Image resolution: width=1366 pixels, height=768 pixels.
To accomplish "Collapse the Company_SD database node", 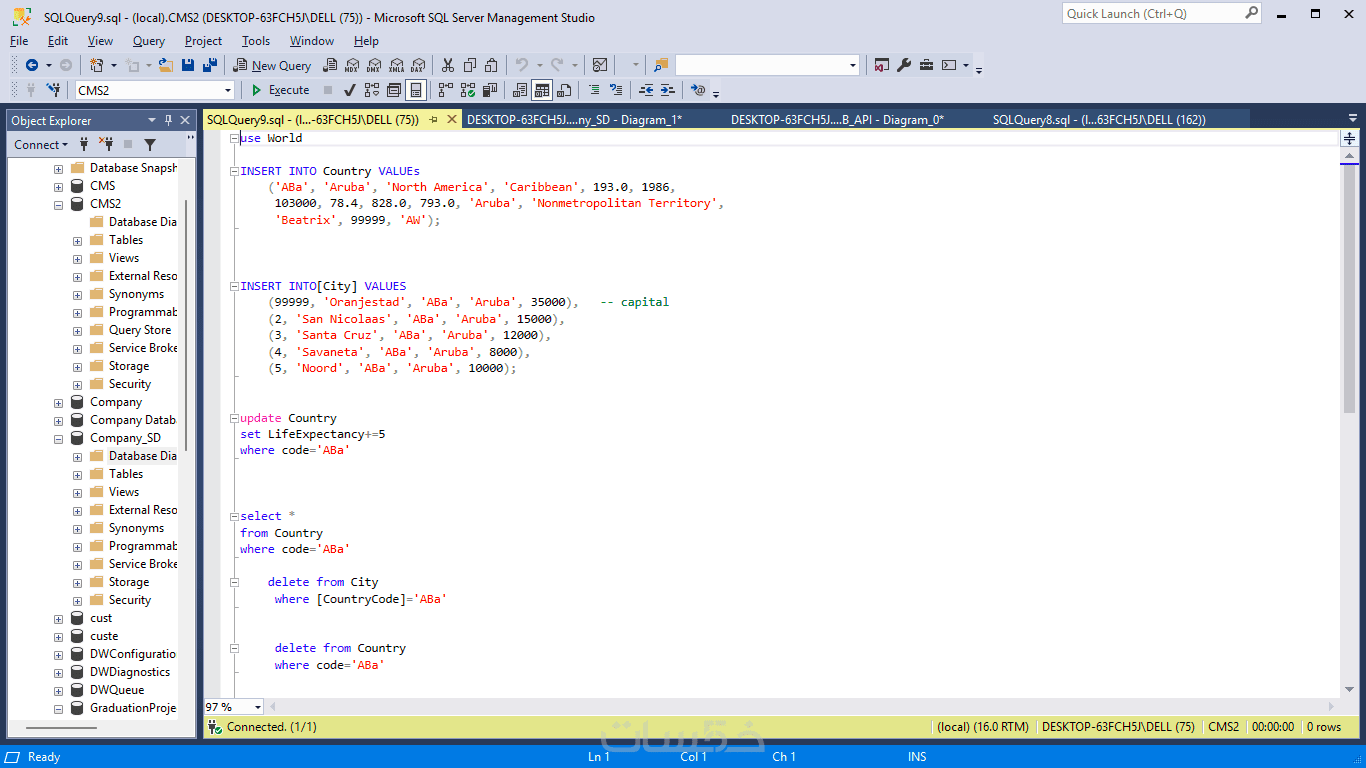I will coord(59,439).
